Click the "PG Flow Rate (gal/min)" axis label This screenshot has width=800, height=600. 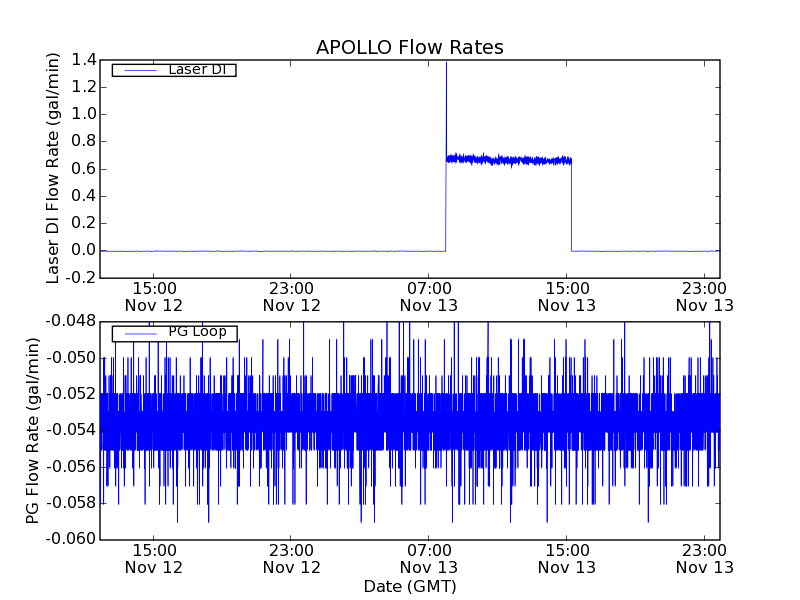coord(34,430)
